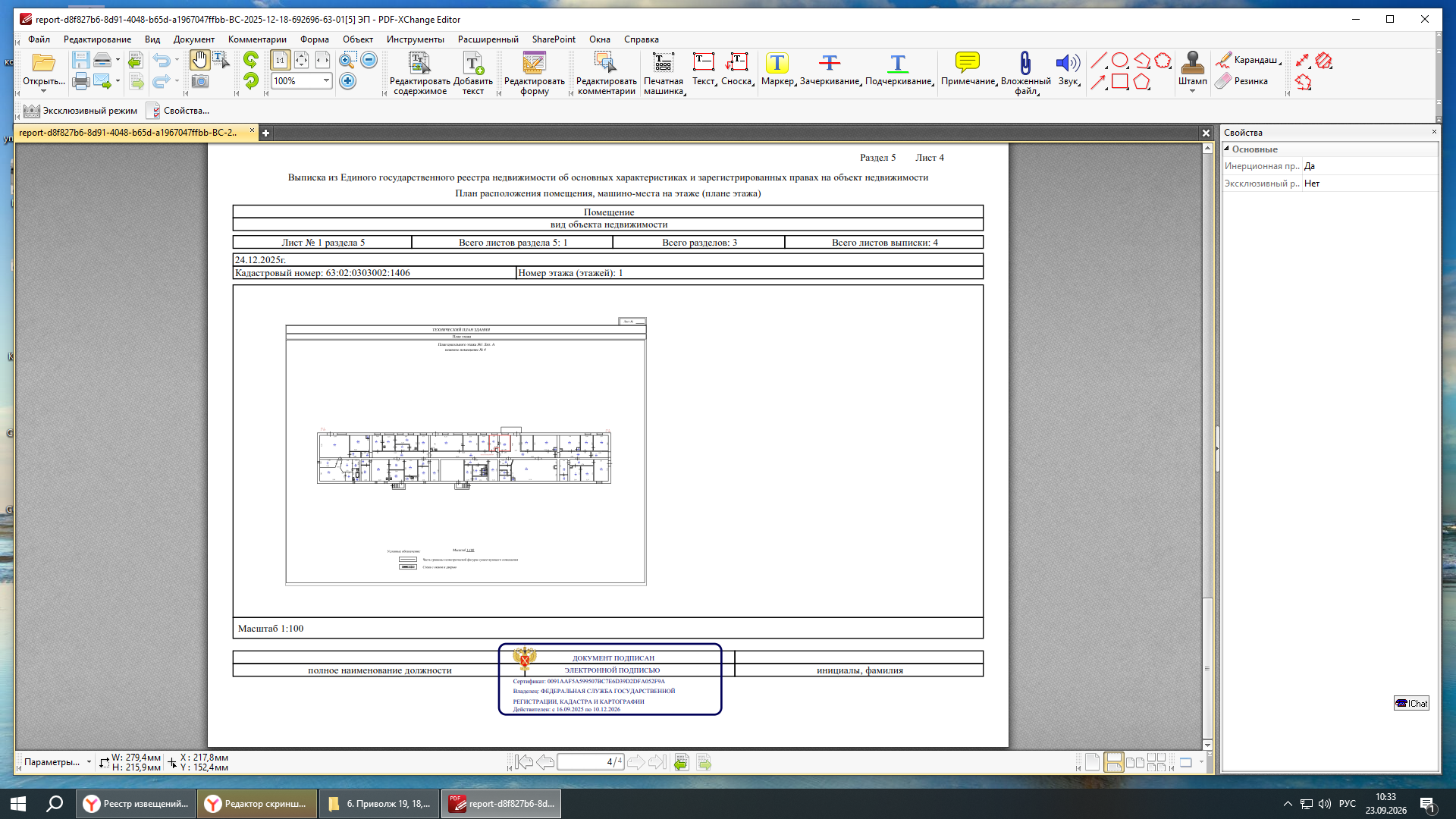1456x819 pixels.
Task: Click the Свойства... button
Action: 179,111
